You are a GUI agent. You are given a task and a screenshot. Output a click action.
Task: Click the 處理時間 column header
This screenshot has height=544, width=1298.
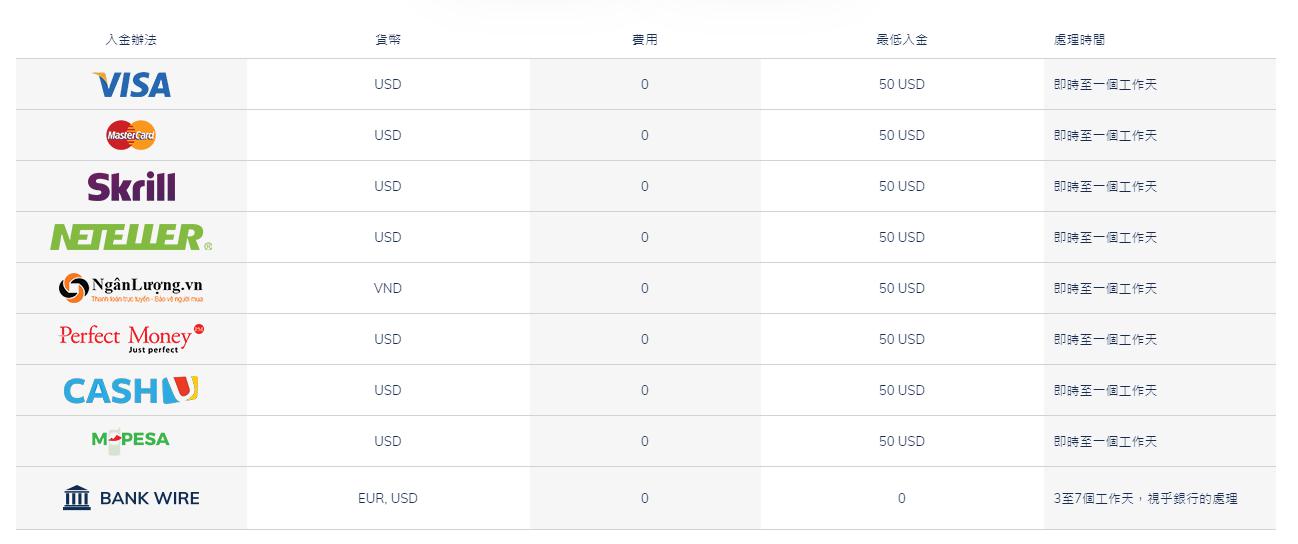click(x=1079, y=40)
